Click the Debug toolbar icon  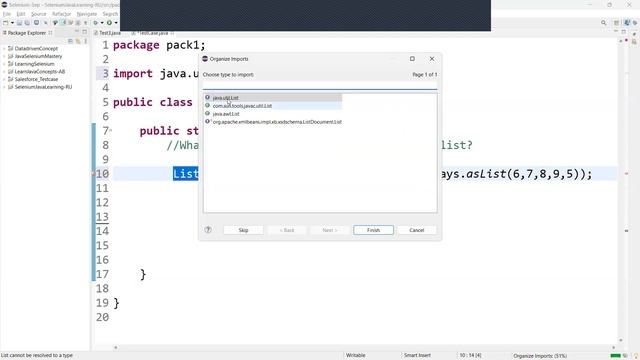pos(96,23)
